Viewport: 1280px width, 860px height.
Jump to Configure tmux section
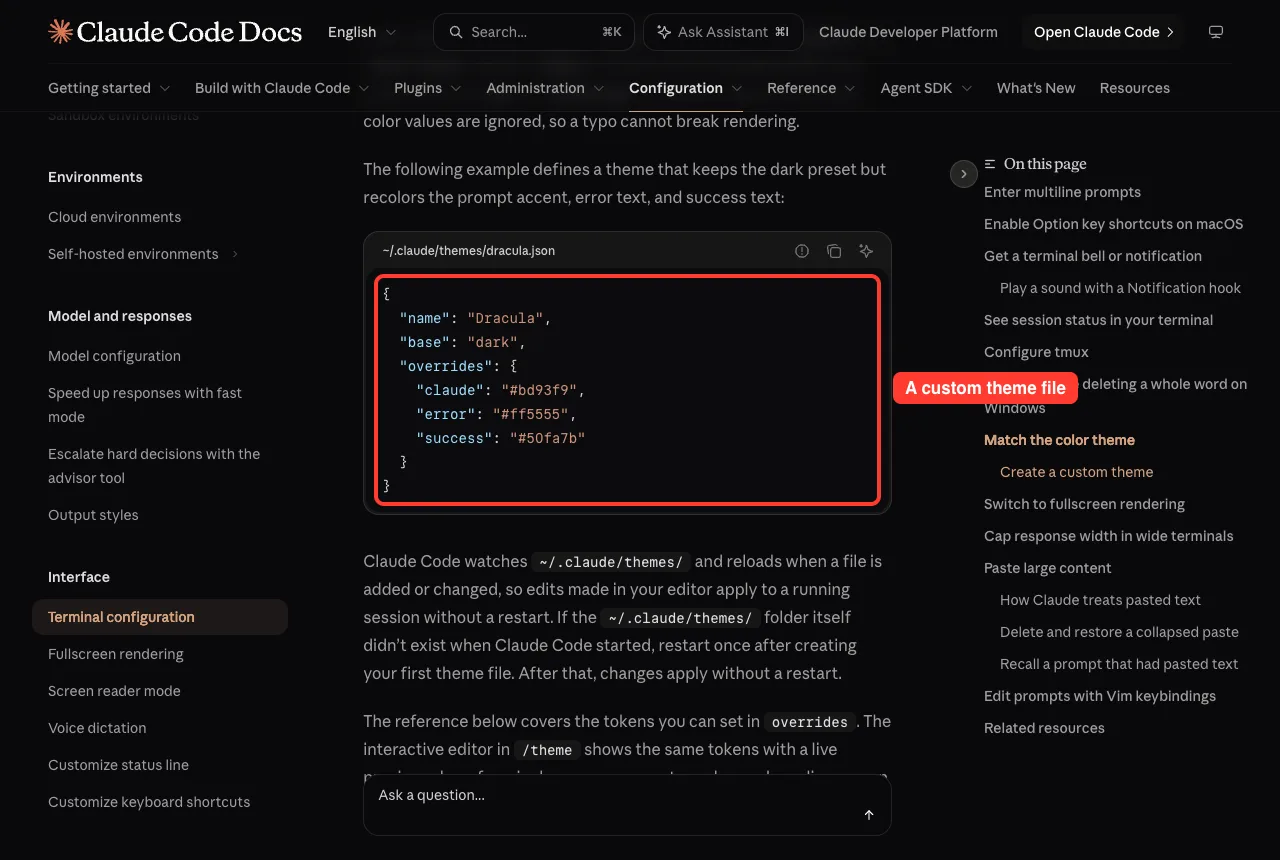click(1036, 352)
